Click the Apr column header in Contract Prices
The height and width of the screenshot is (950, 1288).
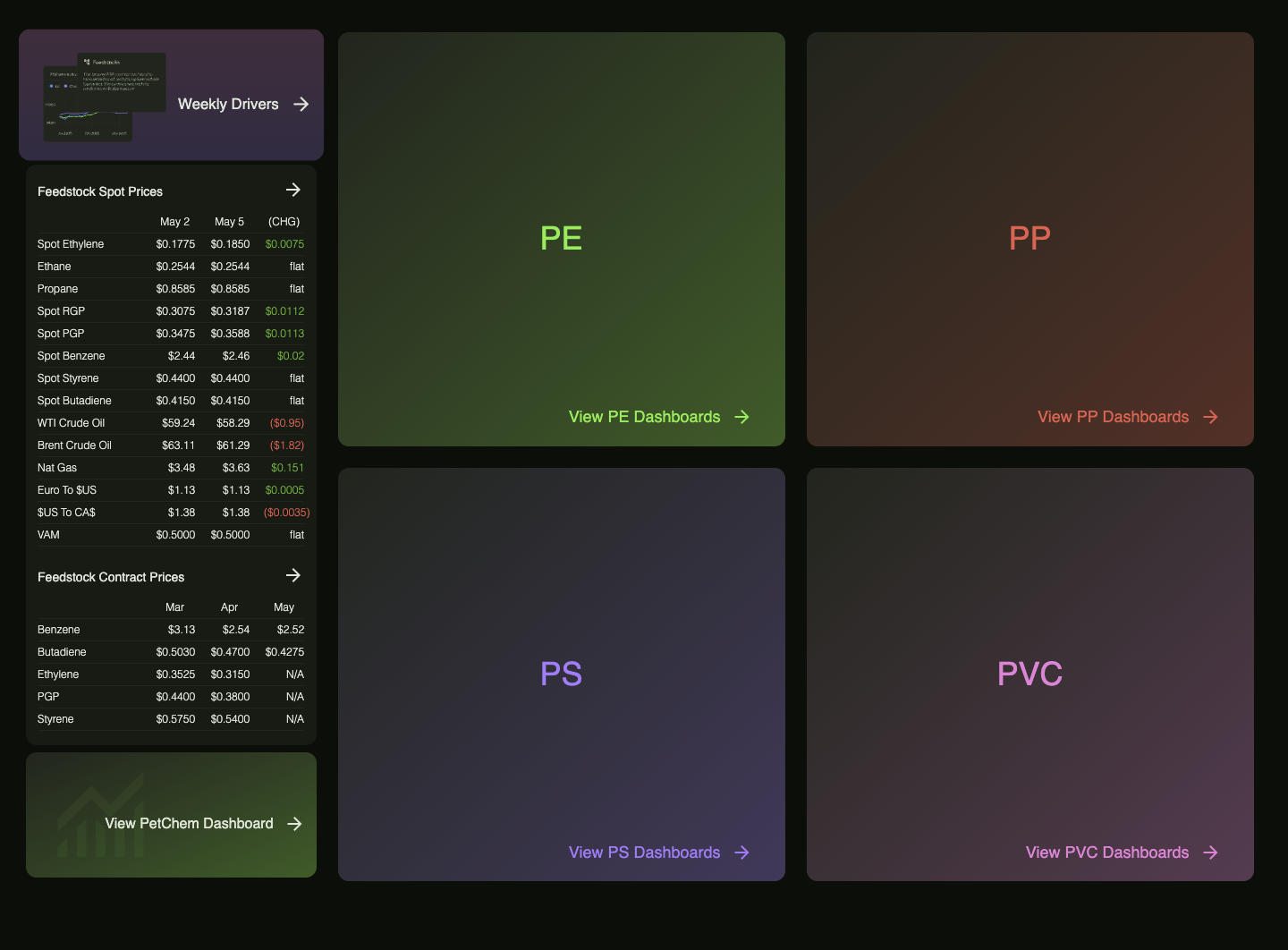229,607
